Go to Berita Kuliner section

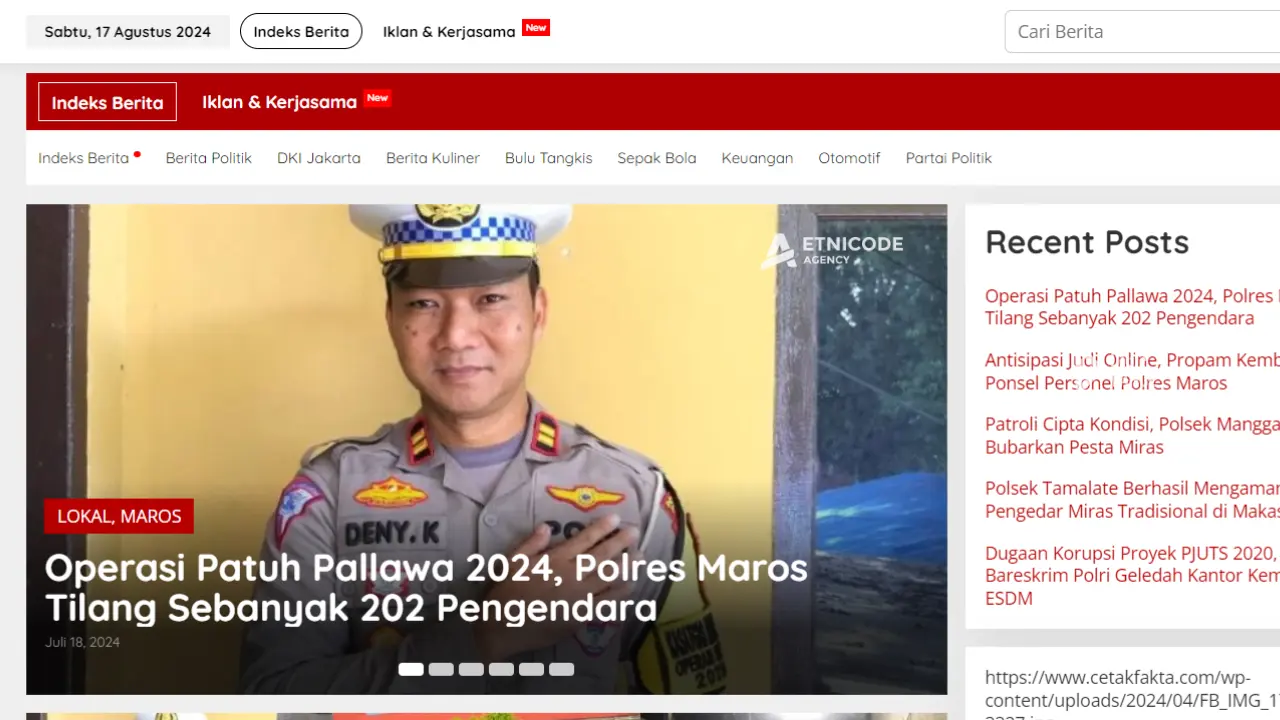click(432, 158)
